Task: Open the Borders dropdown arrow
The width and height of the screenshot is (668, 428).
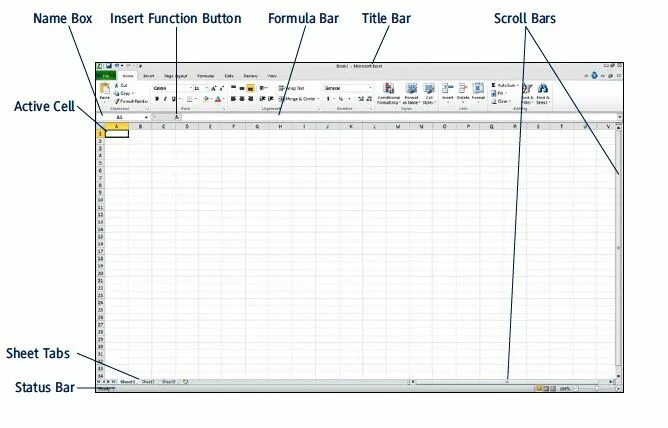Action: point(196,99)
